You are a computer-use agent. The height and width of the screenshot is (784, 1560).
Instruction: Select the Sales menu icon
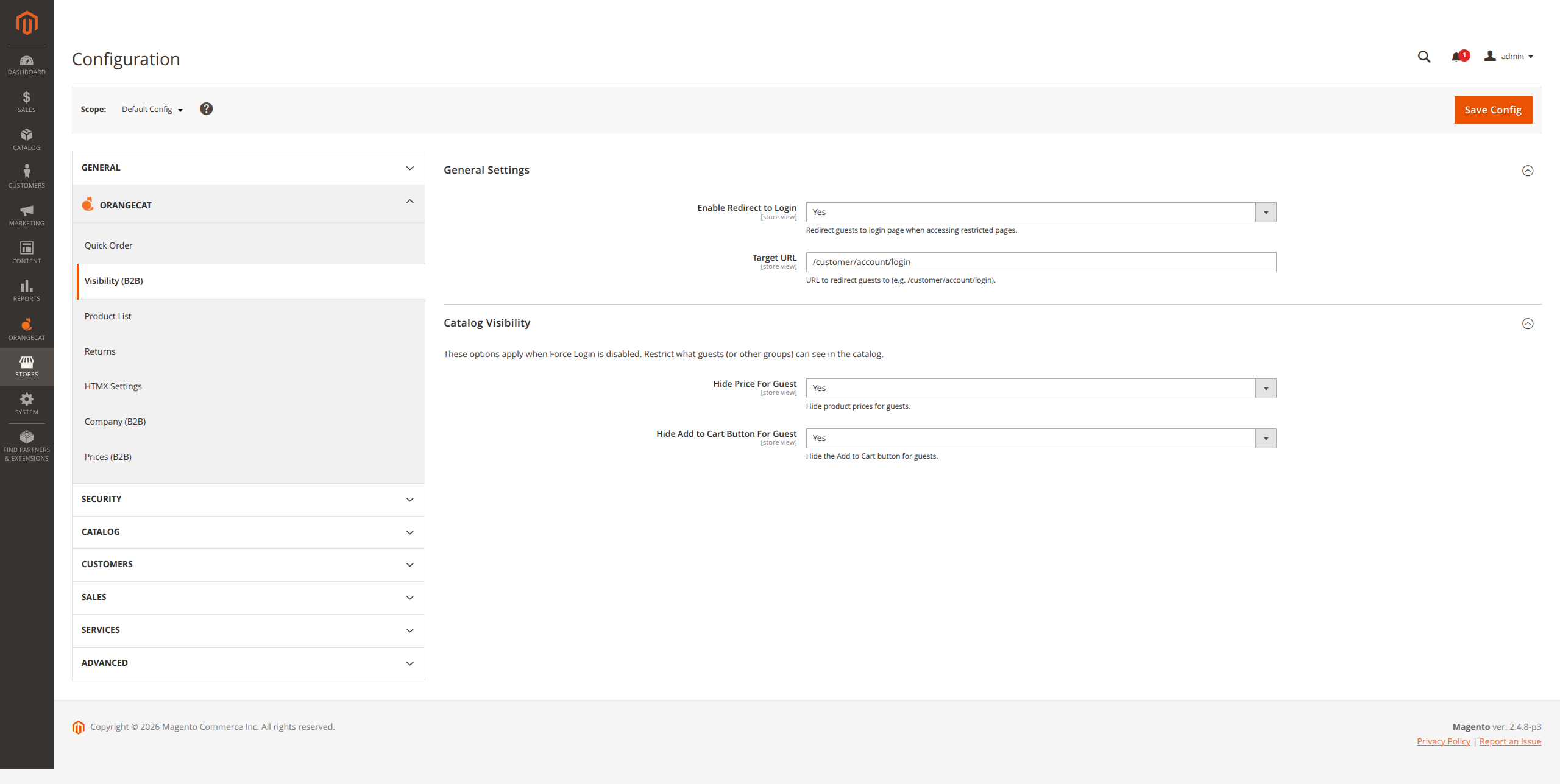26,99
